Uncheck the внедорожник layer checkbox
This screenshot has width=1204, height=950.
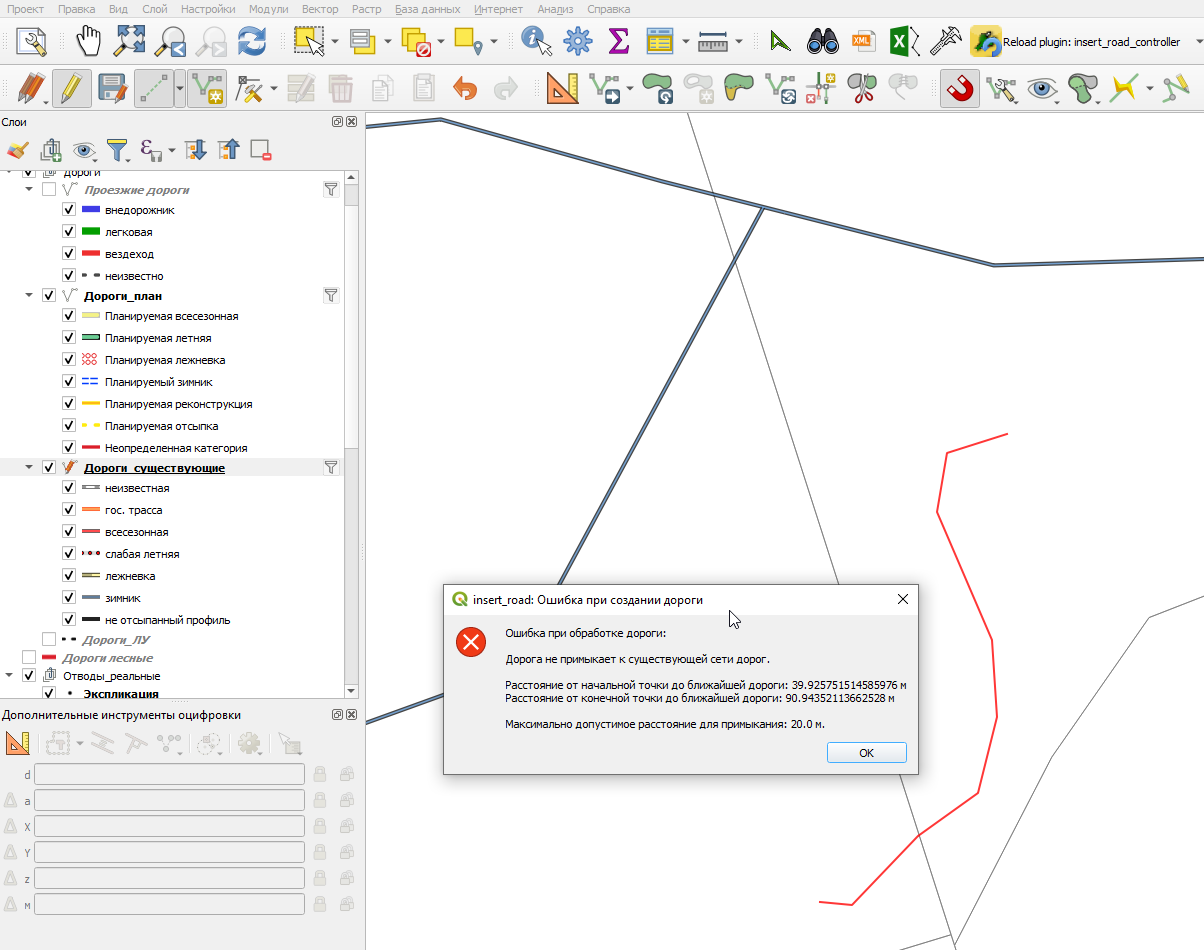69,210
